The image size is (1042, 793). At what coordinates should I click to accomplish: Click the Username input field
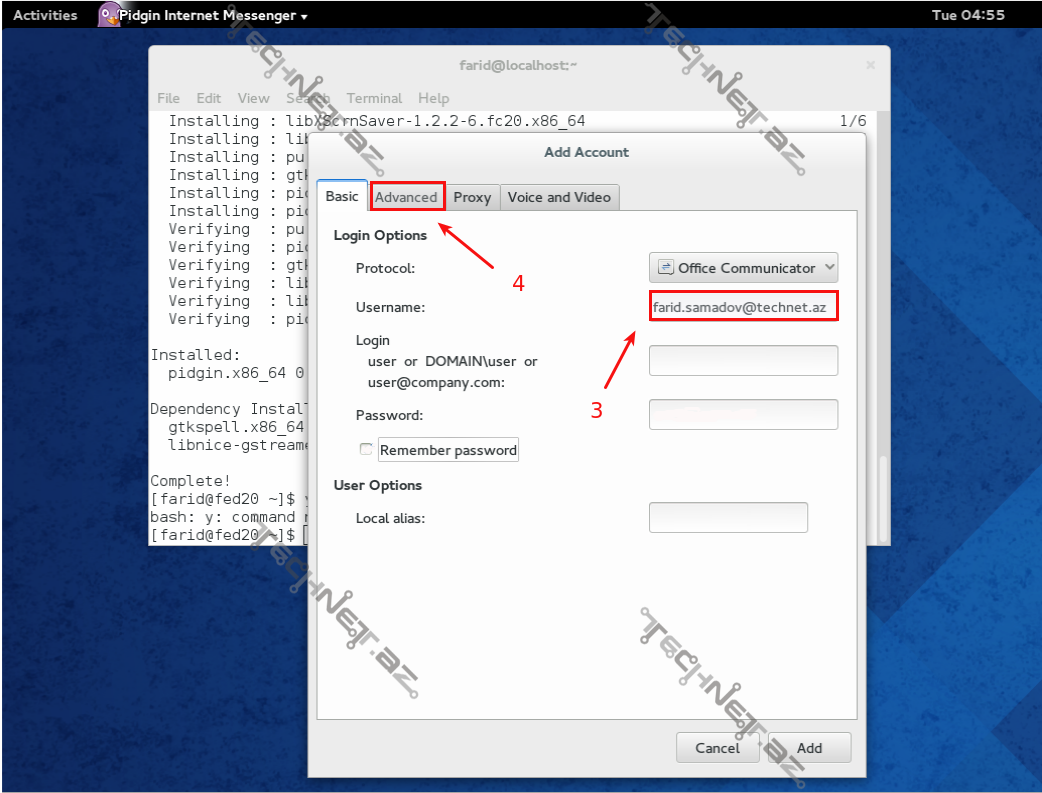[743, 306]
